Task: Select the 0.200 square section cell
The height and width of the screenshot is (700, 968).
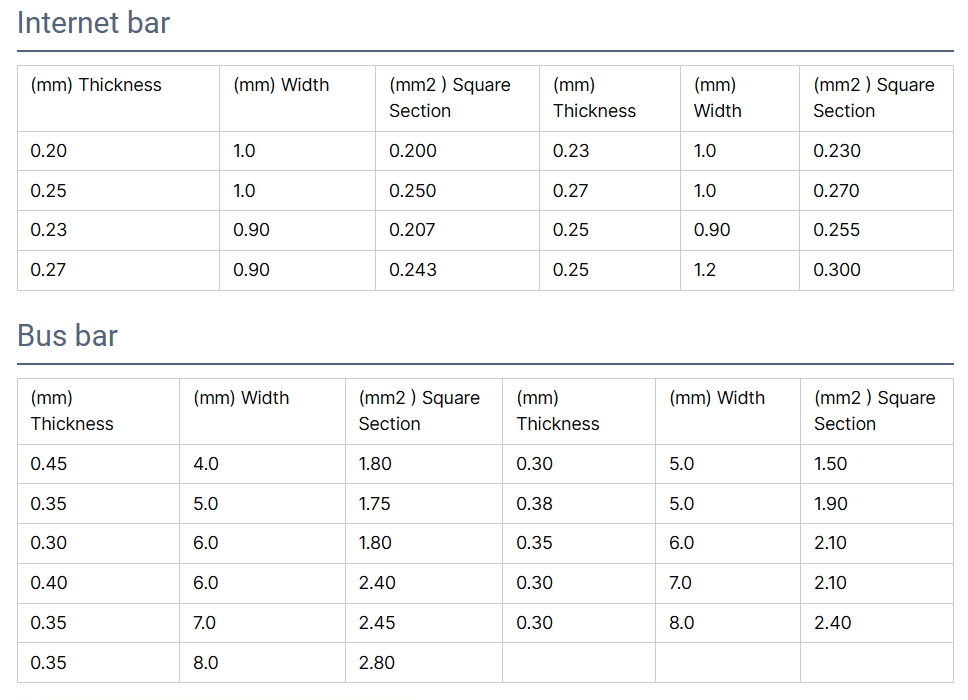Action: click(413, 151)
